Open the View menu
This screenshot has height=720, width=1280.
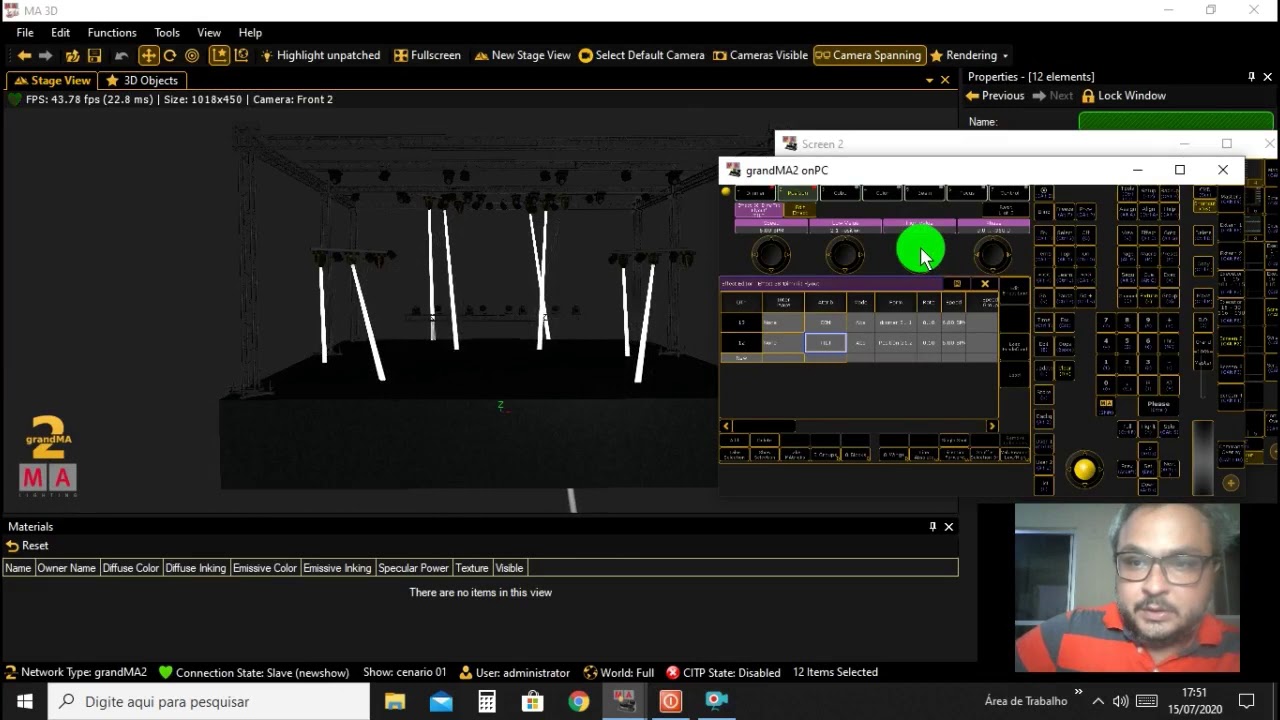point(209,33)
